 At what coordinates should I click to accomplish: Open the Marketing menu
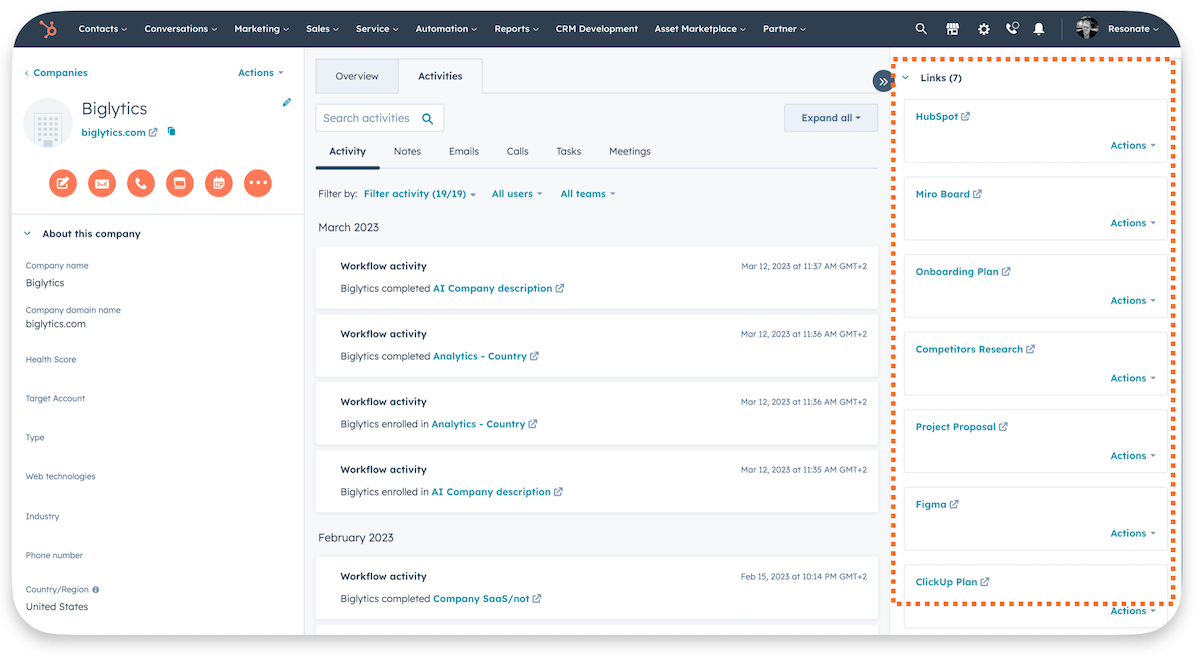tap(262, 29)
